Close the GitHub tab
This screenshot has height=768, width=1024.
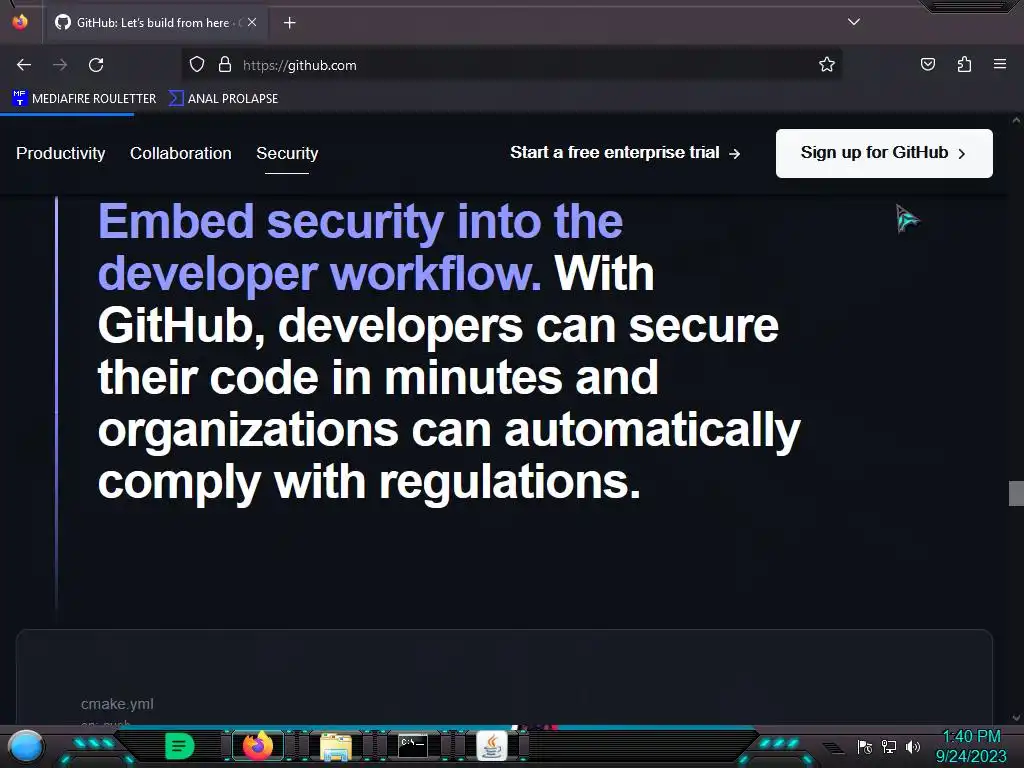252,22
